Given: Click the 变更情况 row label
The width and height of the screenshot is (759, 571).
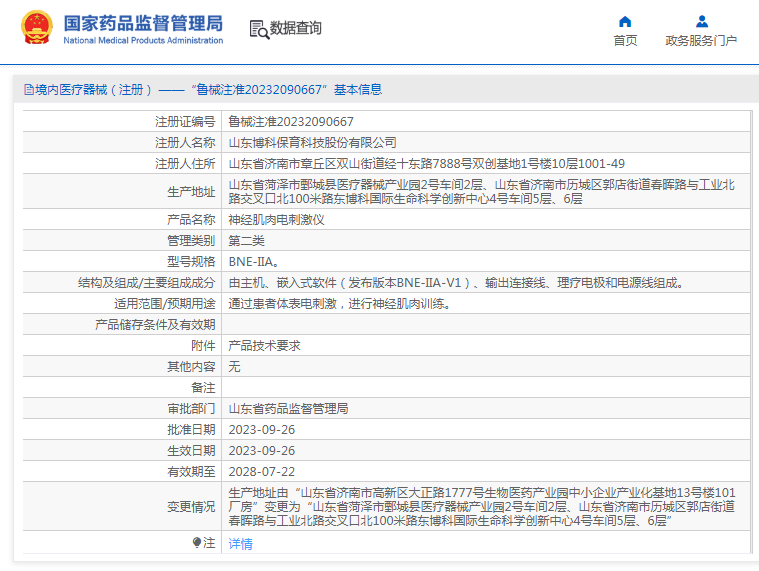Looking at the screenshot, I should (190, 507).
